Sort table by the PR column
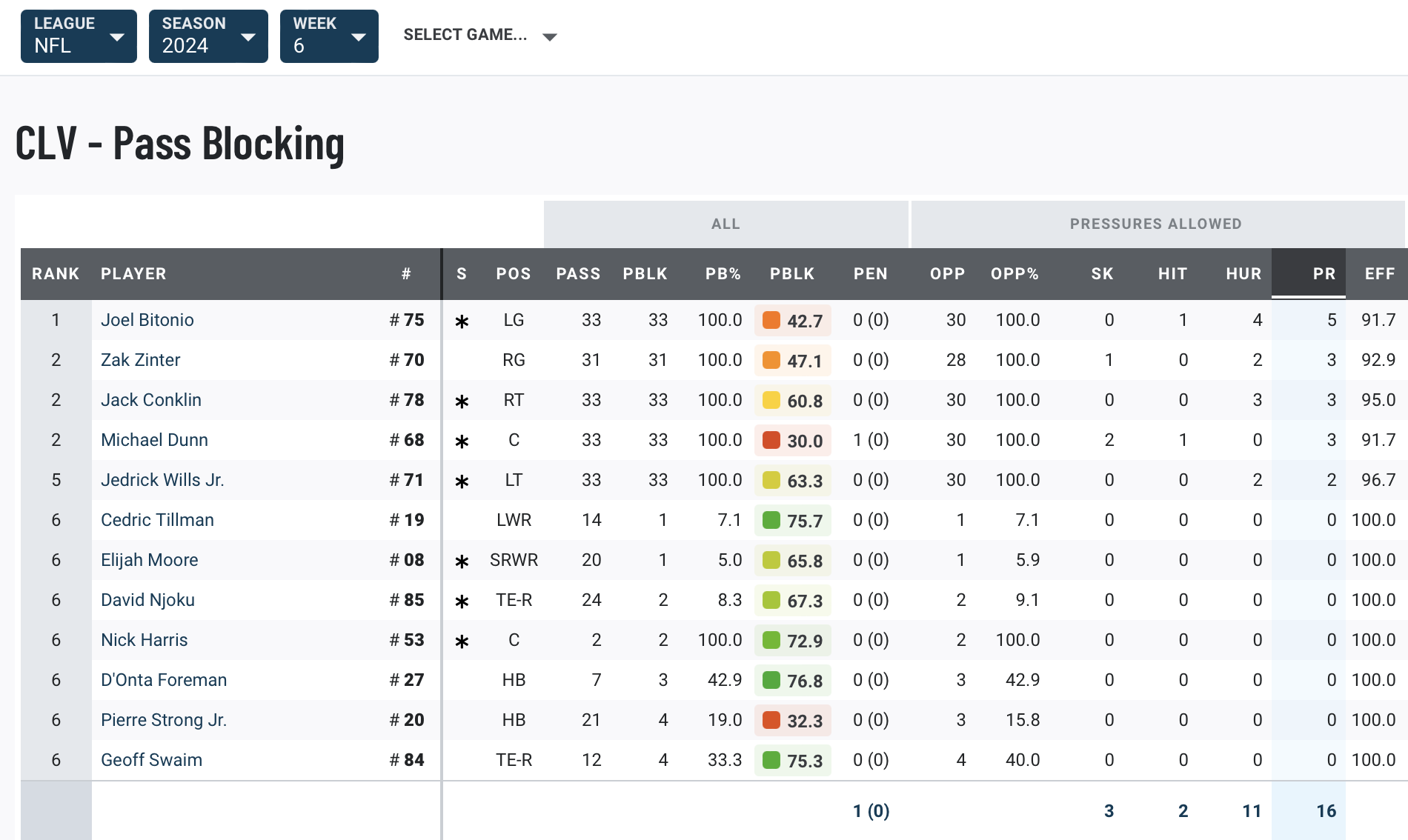 1324,274
